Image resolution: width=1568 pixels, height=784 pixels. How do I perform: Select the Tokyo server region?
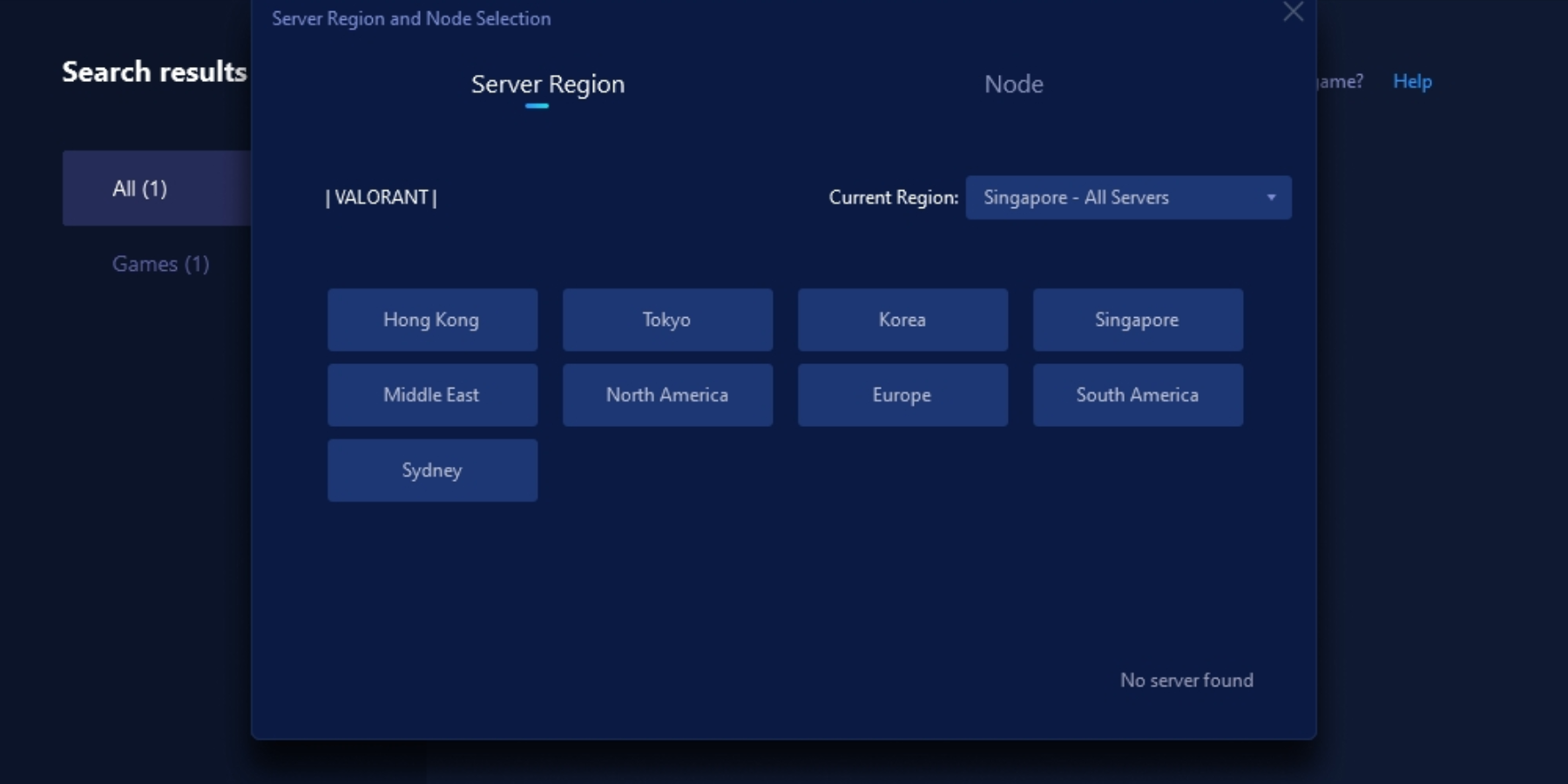667,320
